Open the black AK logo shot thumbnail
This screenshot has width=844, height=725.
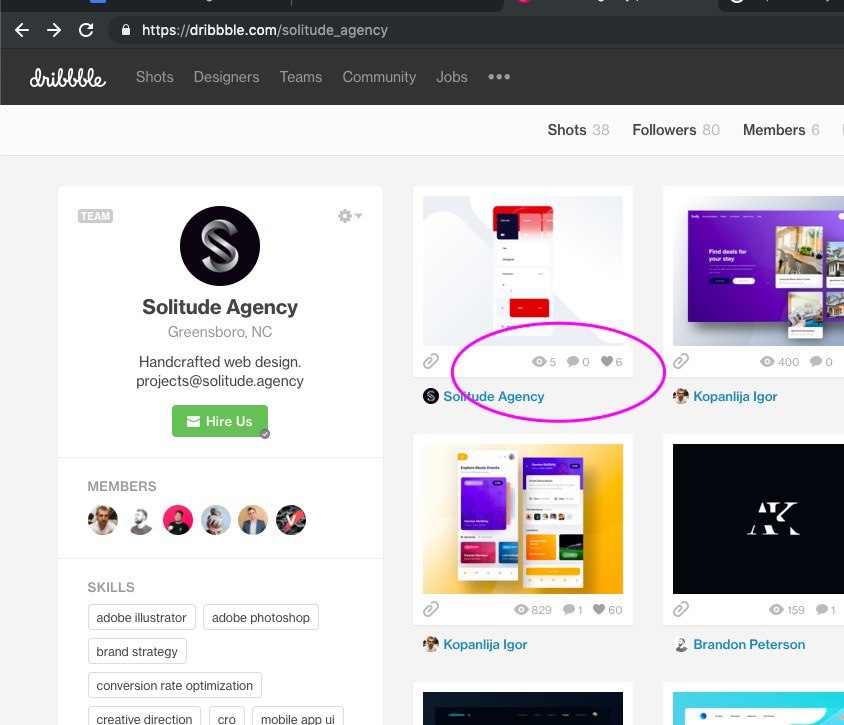(x=758, y=519)
